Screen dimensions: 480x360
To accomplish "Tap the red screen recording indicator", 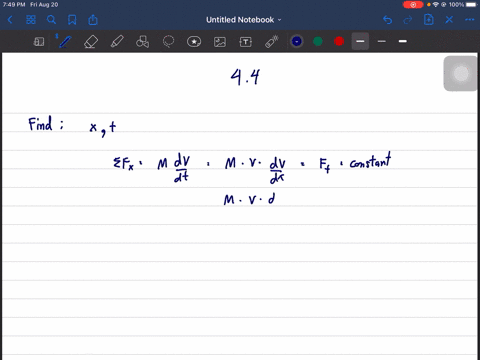I will click(x=413, y=5).
